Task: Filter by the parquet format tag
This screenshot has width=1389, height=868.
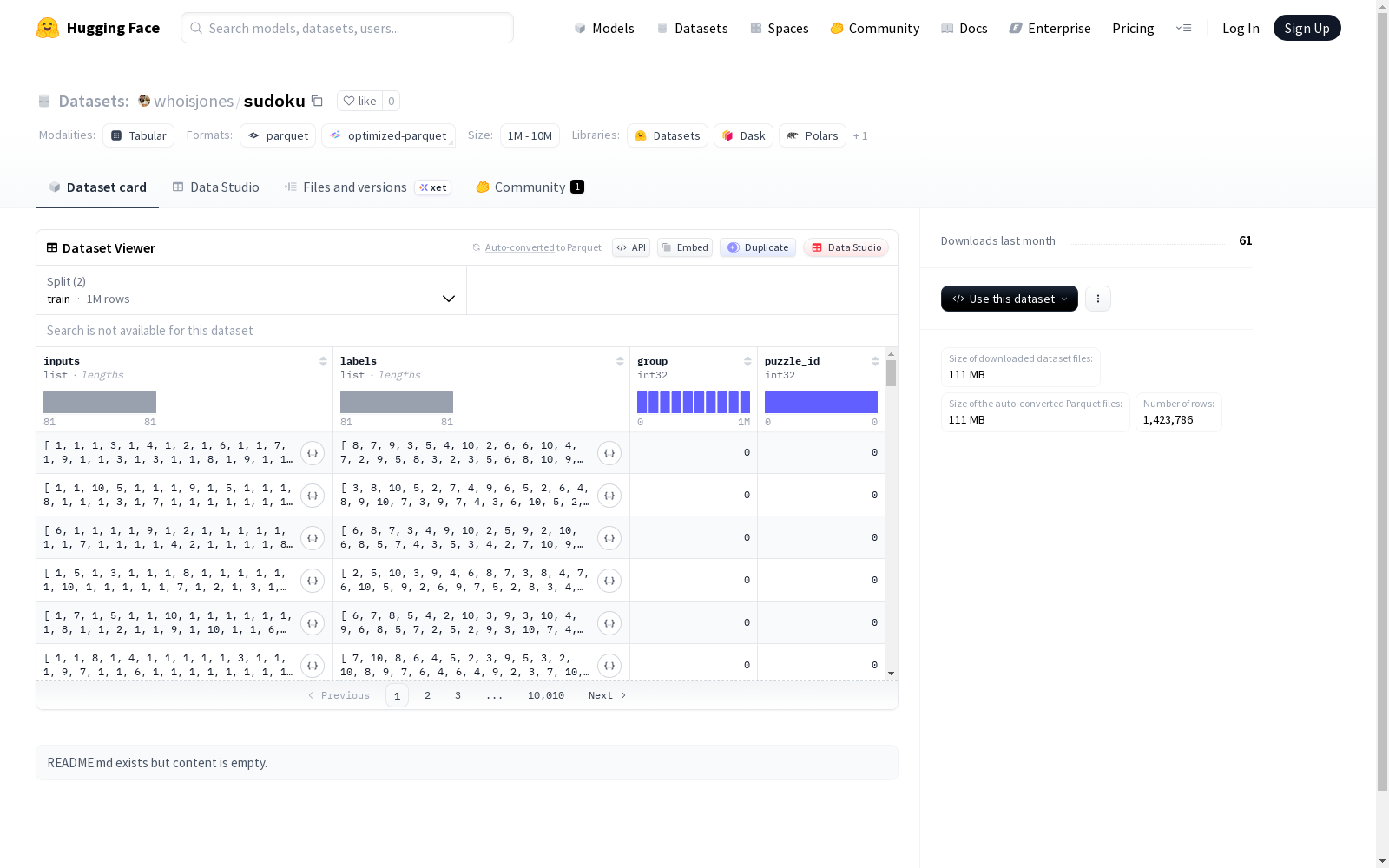Action: click(278, 135)
